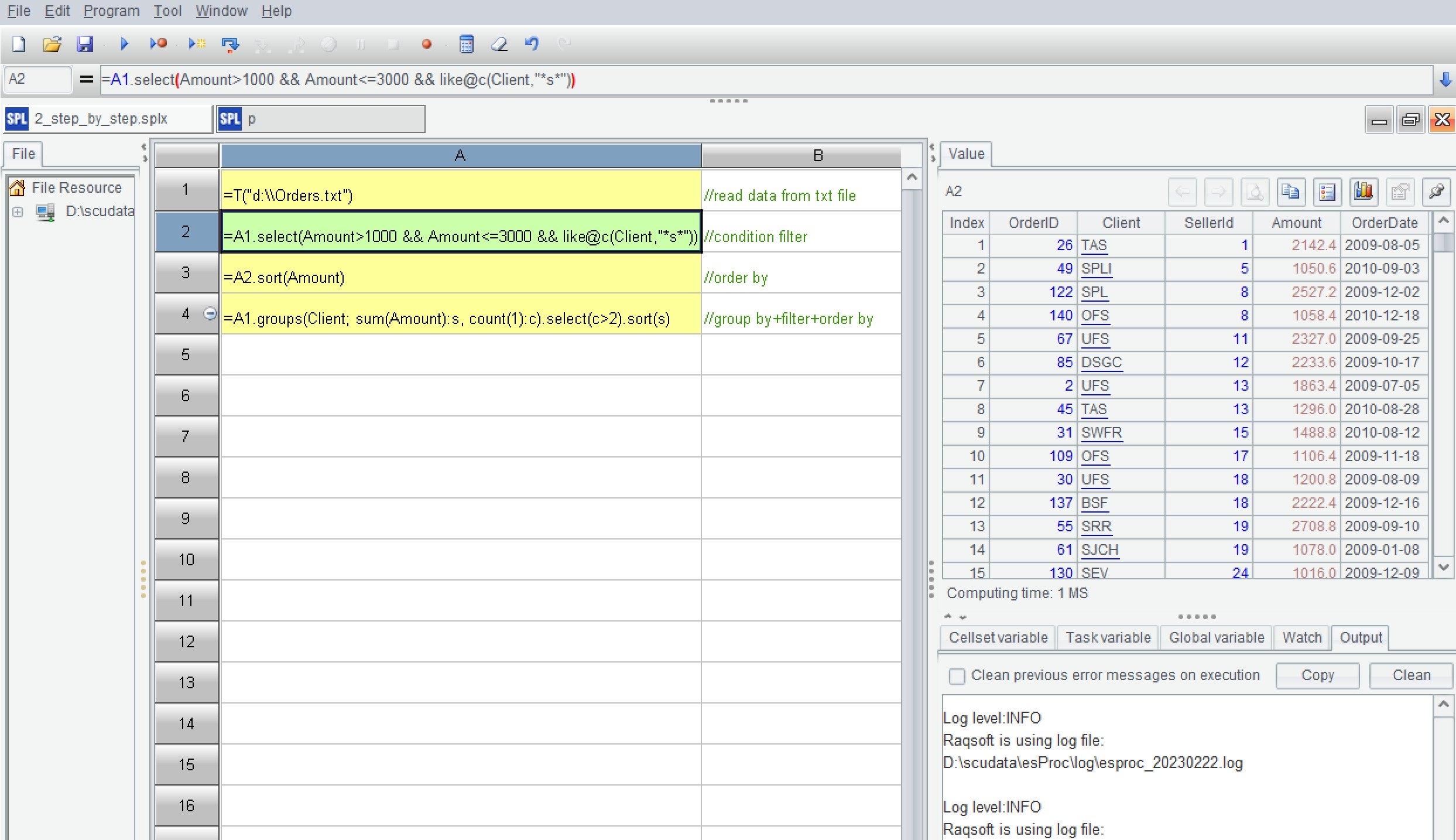Toggle Clean previous error messages checkbox
Viewport: 1456px width, 840px height.
tap(957, 676)
